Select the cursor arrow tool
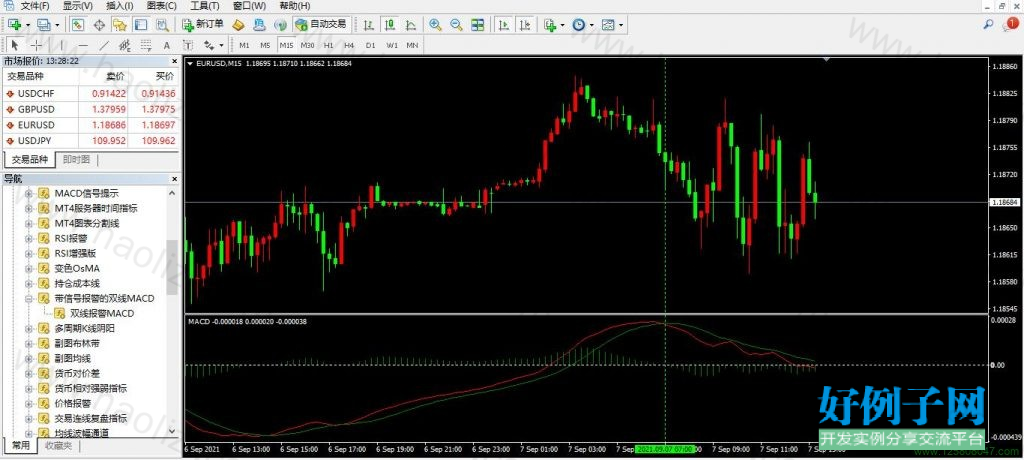The height and width of the screenshot is (460, 1024). [16, 45]
